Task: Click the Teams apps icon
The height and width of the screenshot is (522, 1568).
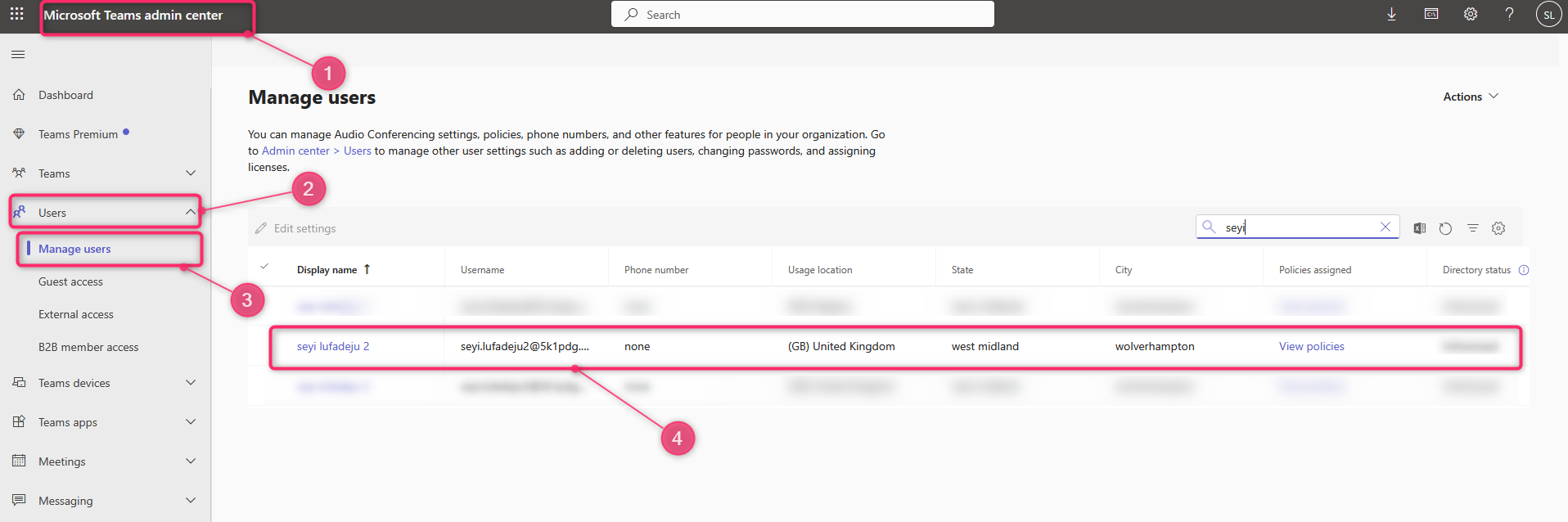Action: (19, 422)
